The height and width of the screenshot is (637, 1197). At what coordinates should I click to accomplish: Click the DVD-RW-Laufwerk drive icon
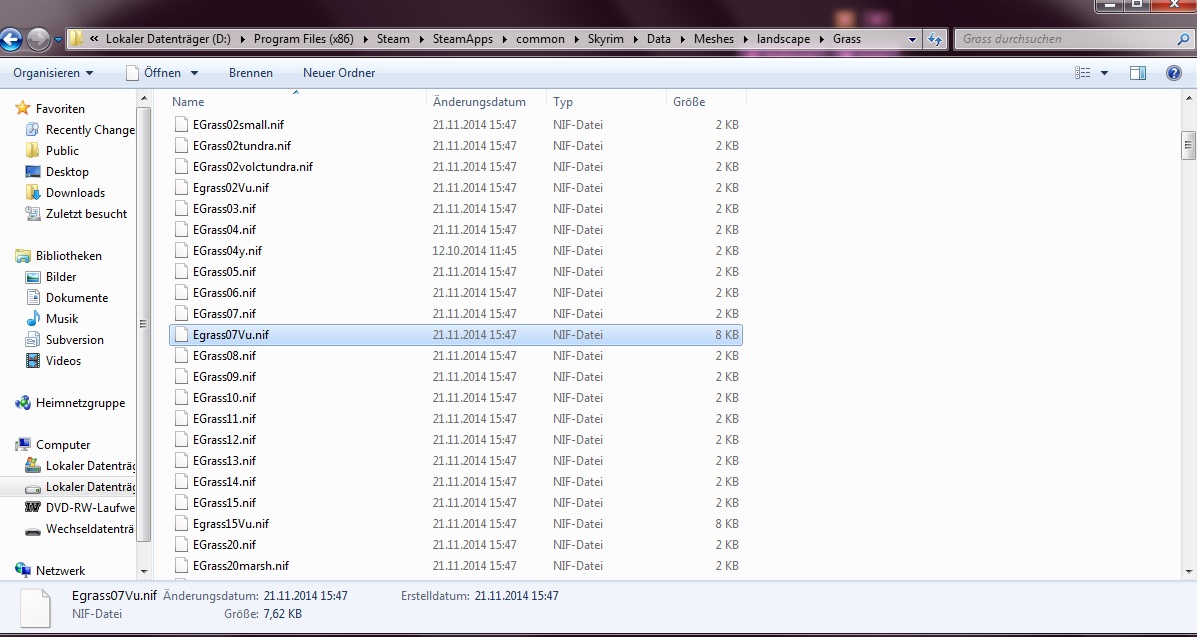click(x=33, y=508)
